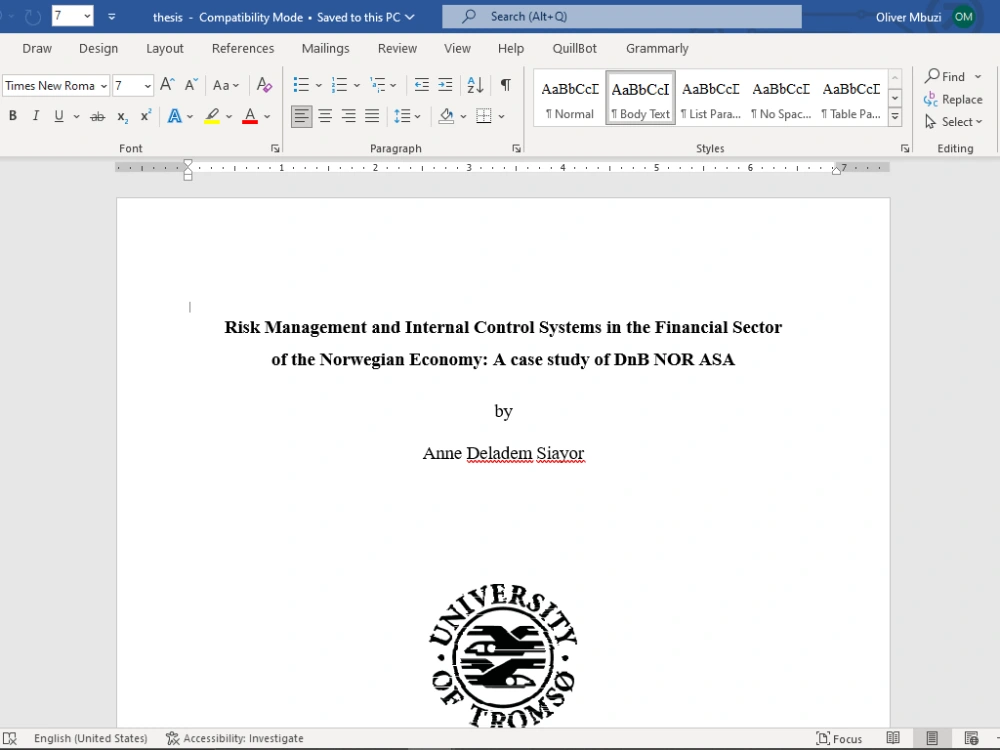Click the Search box
The width and height of the screenshot is (1000, 750).
pyautogui.click(x=622, y=17)
